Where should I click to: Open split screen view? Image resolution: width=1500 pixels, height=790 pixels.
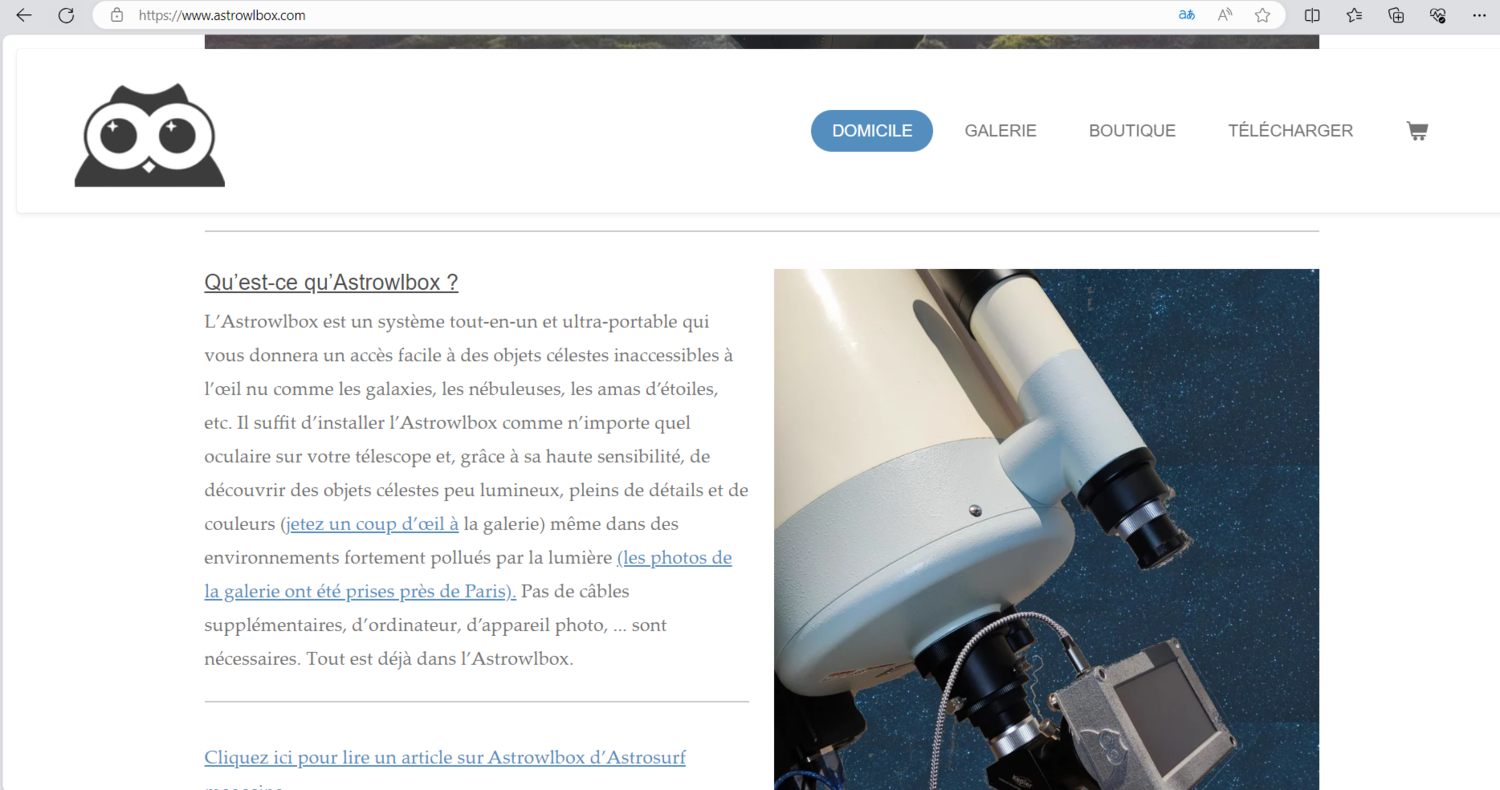tap(1313, 15)
